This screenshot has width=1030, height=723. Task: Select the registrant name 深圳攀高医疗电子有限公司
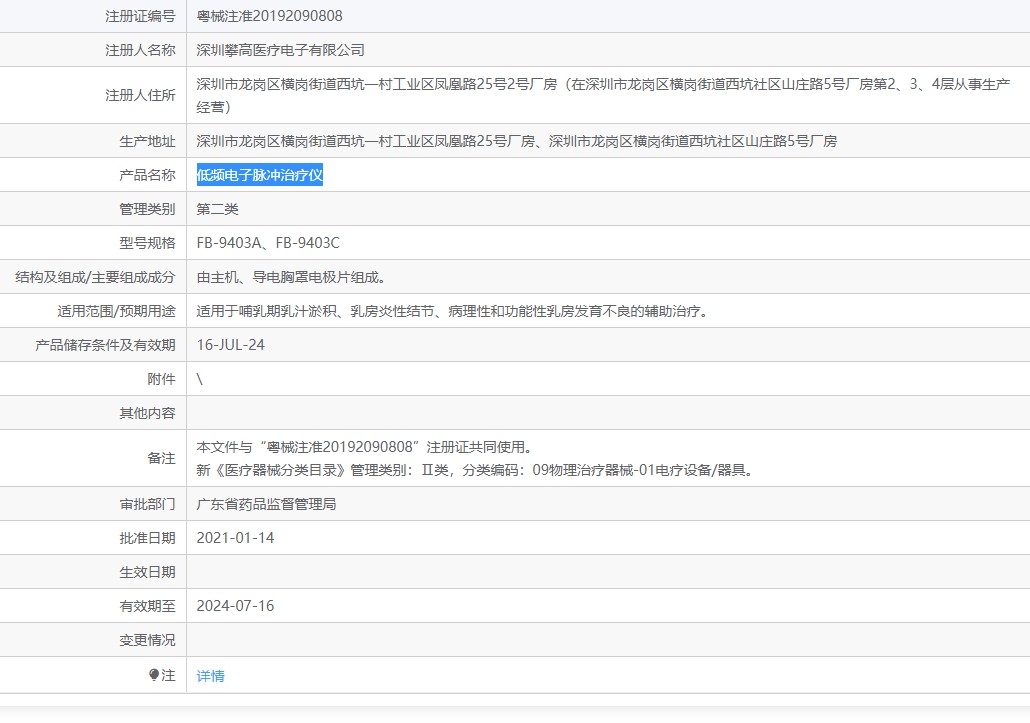coord(280,50)
